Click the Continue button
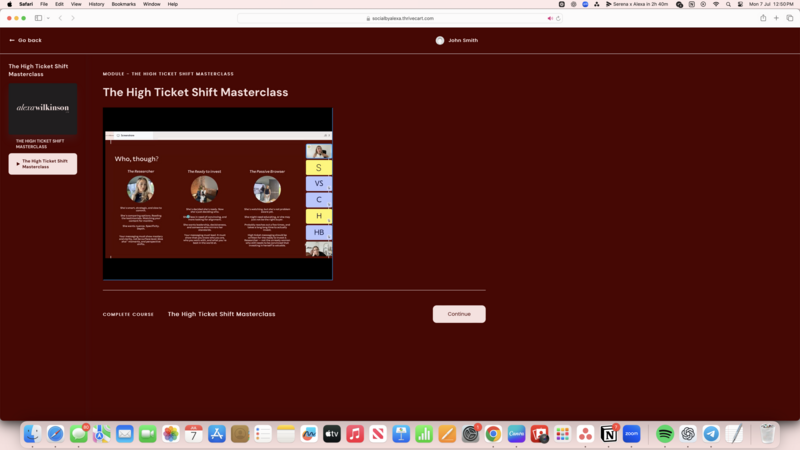This screenshot has height=450, width=800. [459, 314]
